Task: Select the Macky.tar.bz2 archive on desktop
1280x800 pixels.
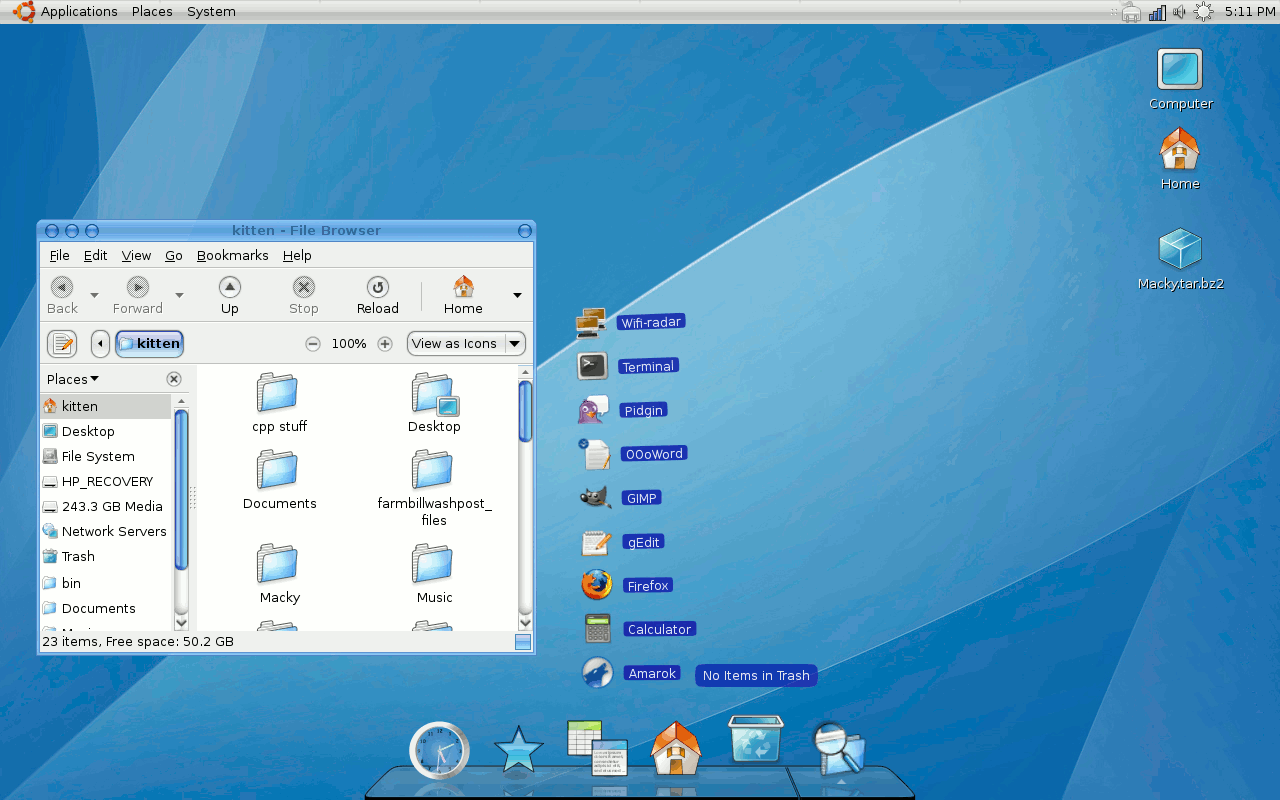Action: pyautogui.click(x=1180, y=249)
